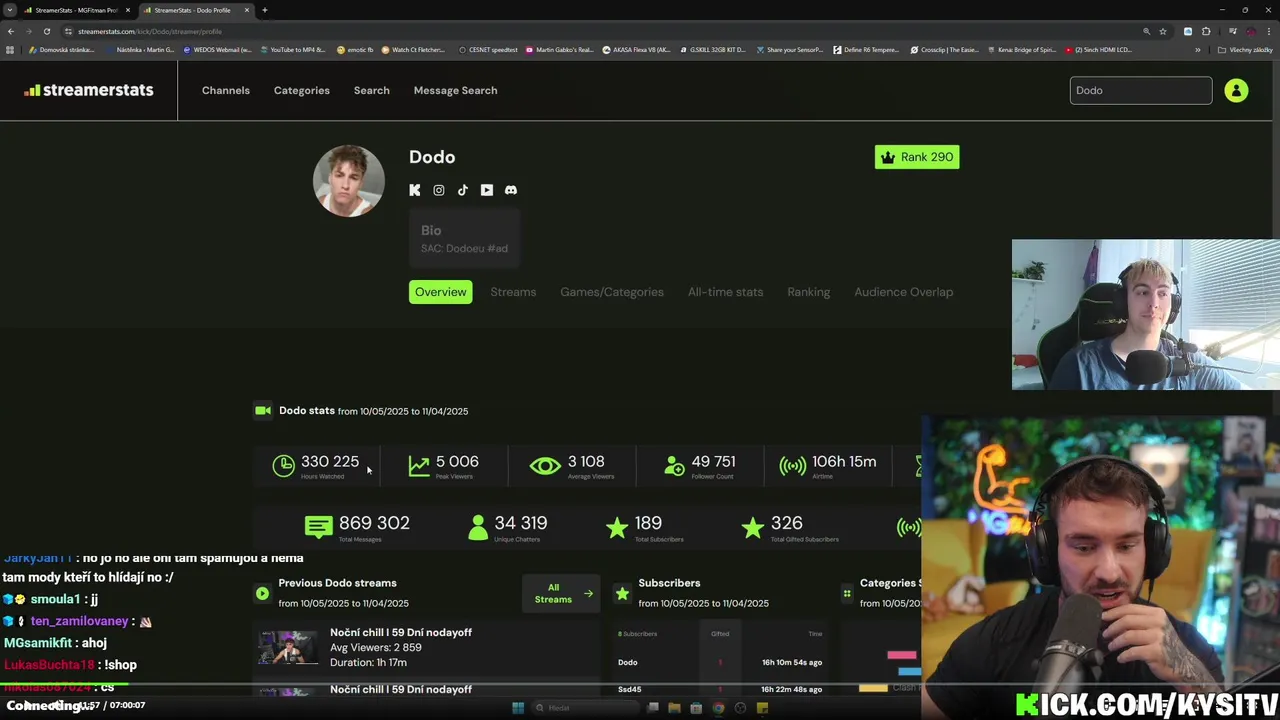The height and width of the screenshot is (720, 1280).
Task: Open Sticky Notes from the taskbar
Action: pos(762,708)
